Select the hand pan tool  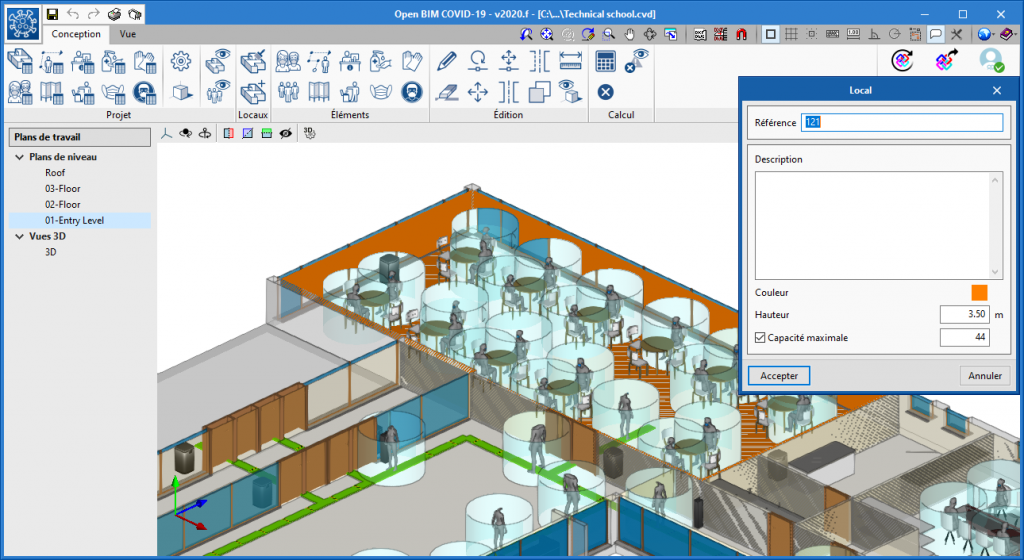(630, 34)
